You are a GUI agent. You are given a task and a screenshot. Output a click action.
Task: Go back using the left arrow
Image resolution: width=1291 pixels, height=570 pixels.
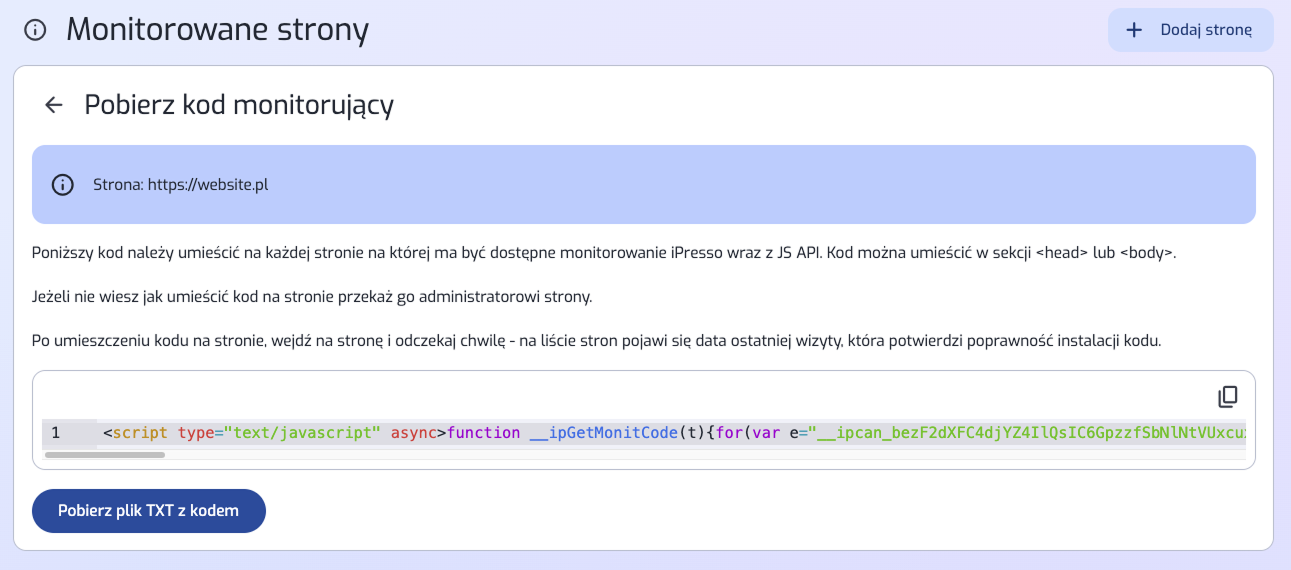pos(54,105)
